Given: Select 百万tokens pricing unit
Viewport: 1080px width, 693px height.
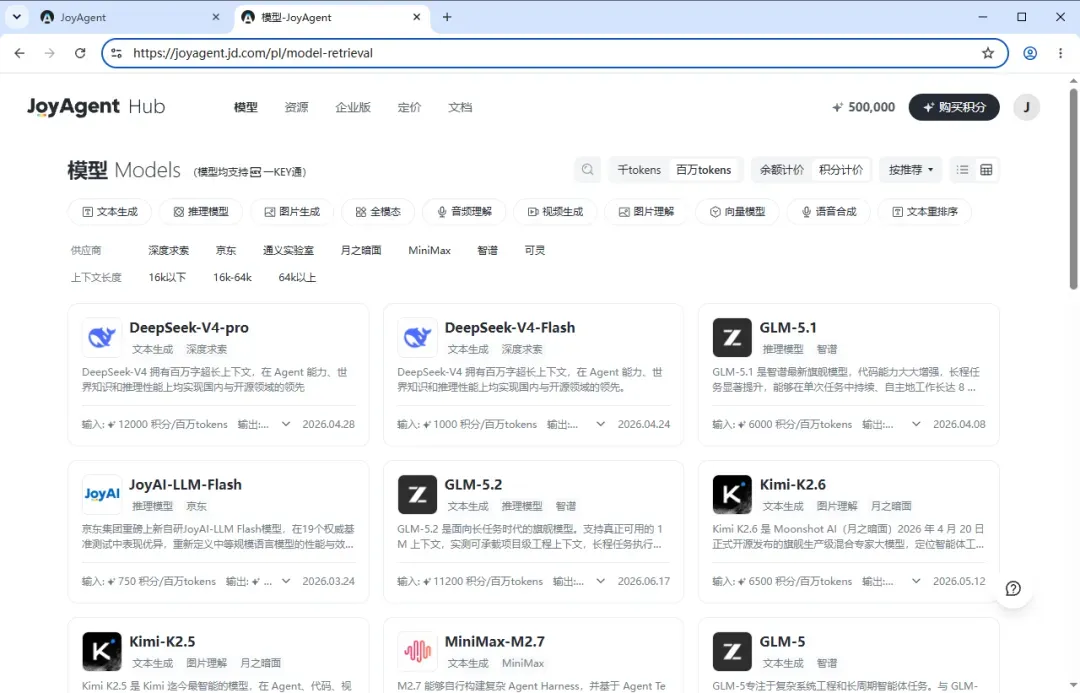Looking at the screenshot, I should [703, 169].
